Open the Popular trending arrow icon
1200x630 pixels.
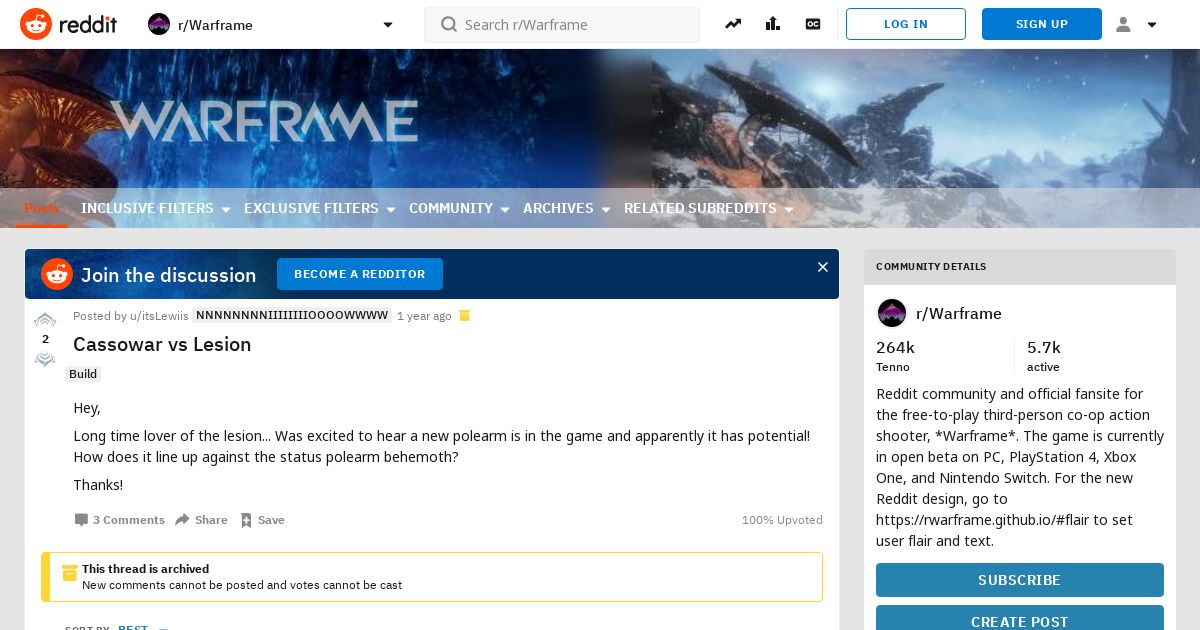(733, 24)
